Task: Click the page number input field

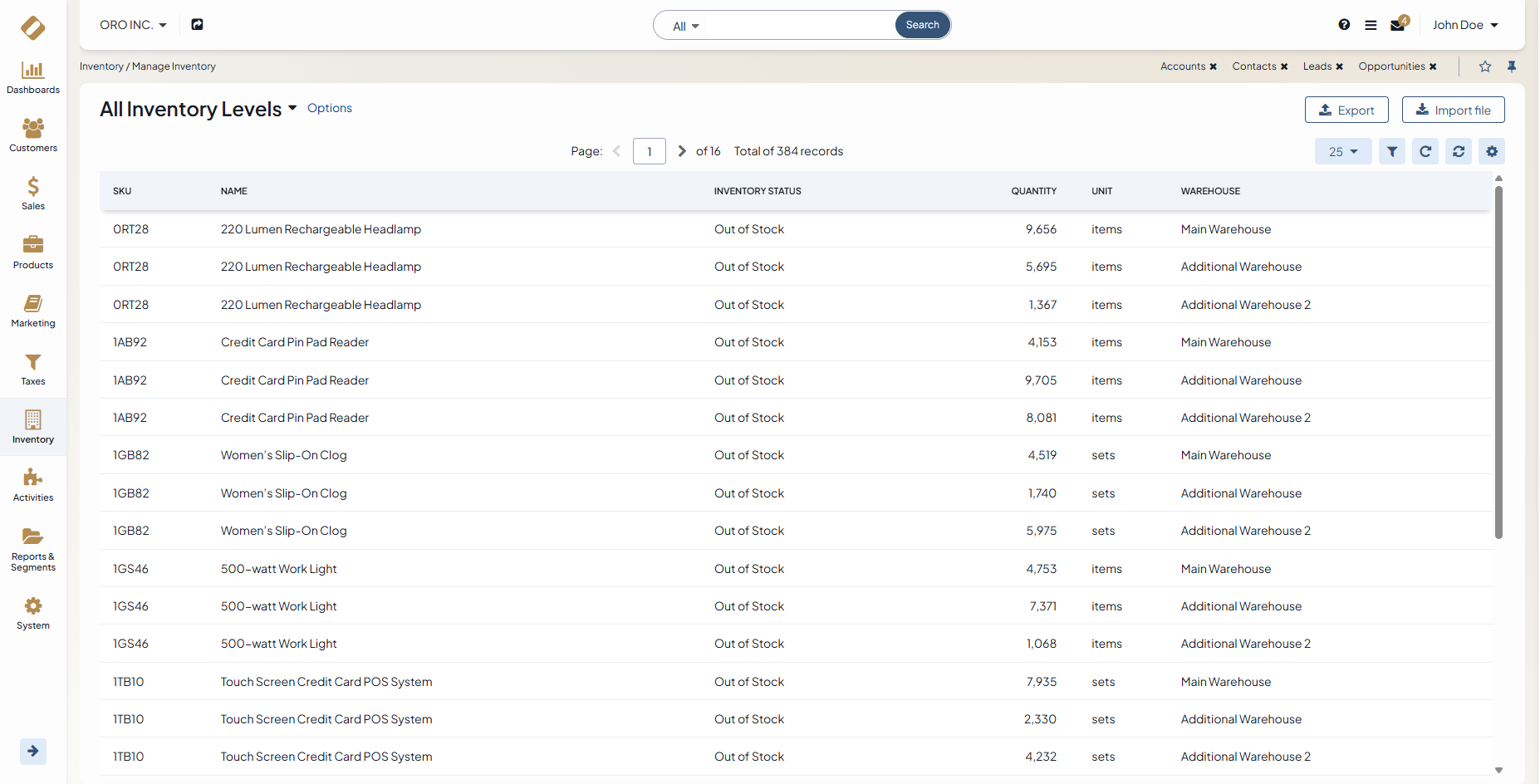Action: pos(649,151)
